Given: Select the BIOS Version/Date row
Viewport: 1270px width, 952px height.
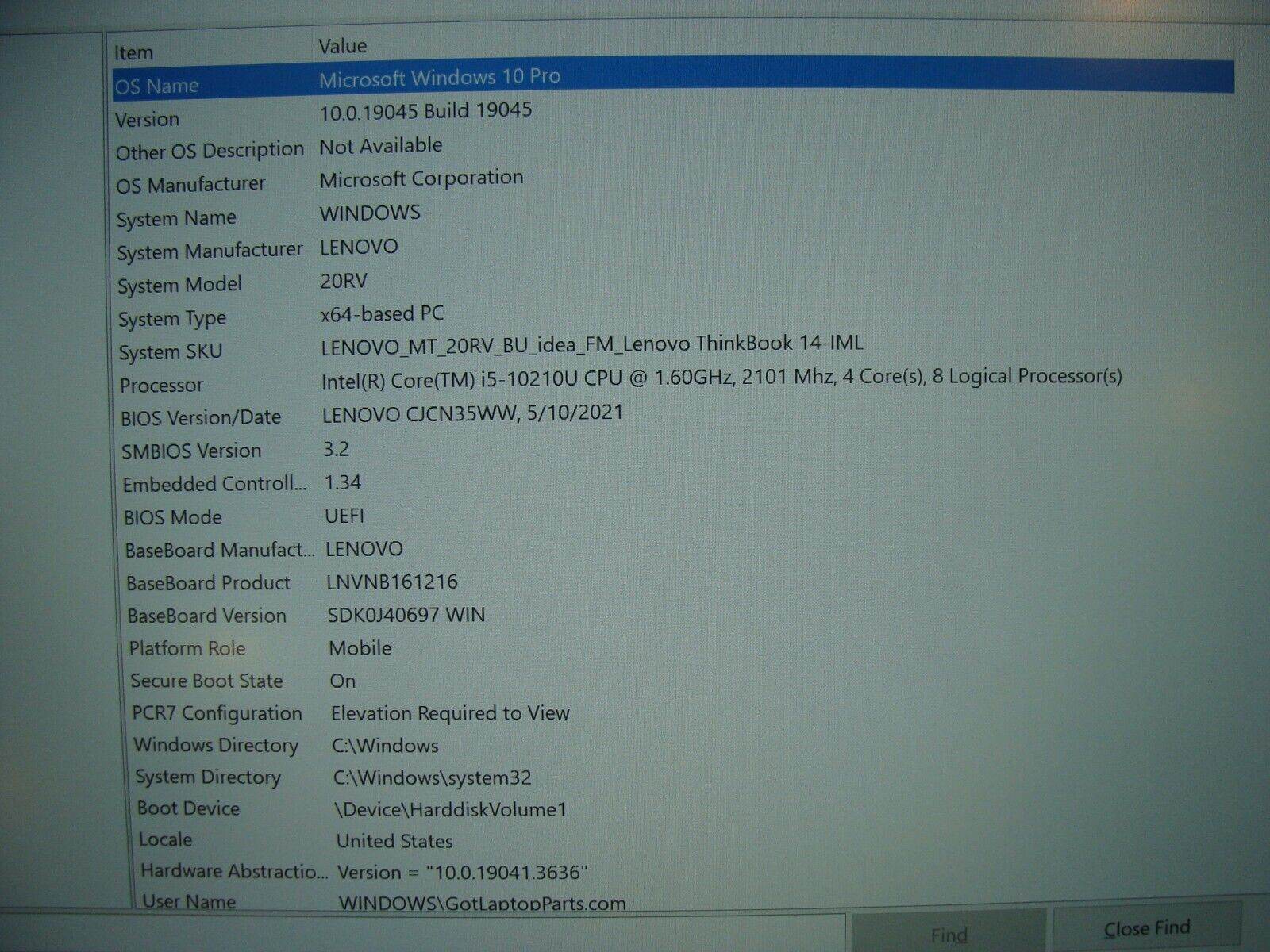Looking at the screenshot, I should tap(397, 413).
